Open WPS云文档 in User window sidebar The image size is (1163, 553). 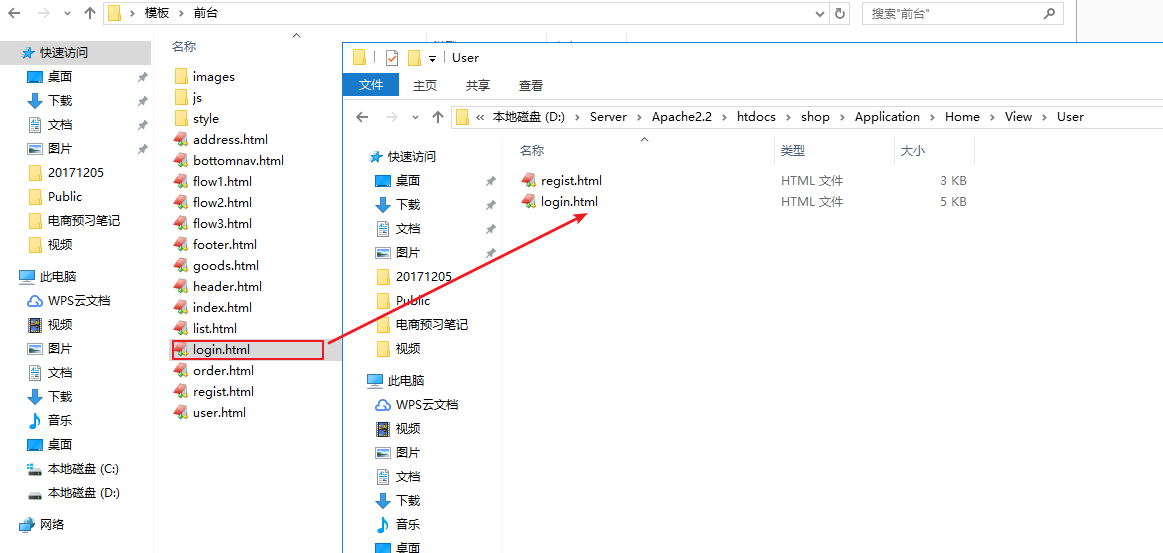426,405
